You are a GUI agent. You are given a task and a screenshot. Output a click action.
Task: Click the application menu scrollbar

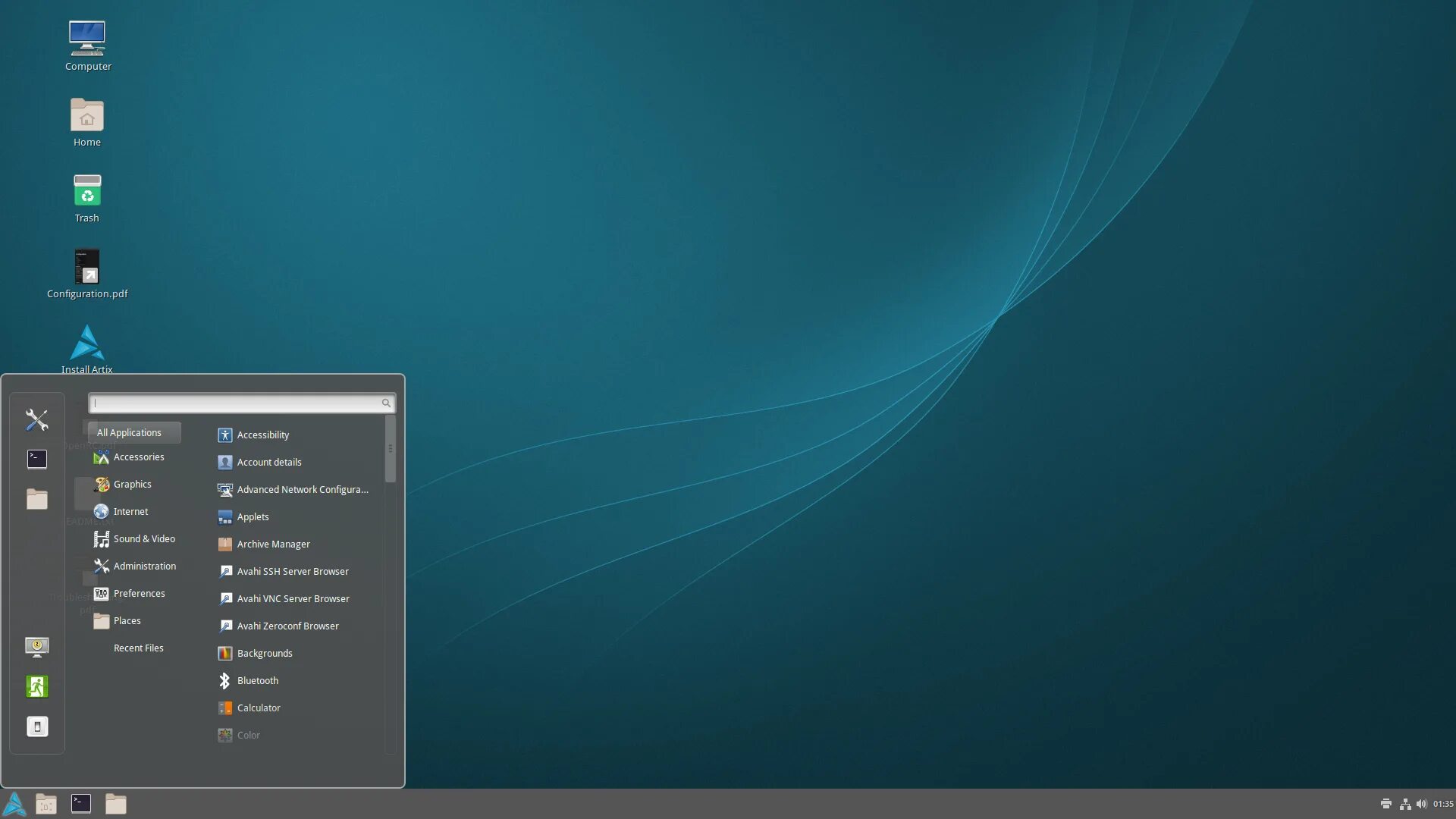coord(390,449)
